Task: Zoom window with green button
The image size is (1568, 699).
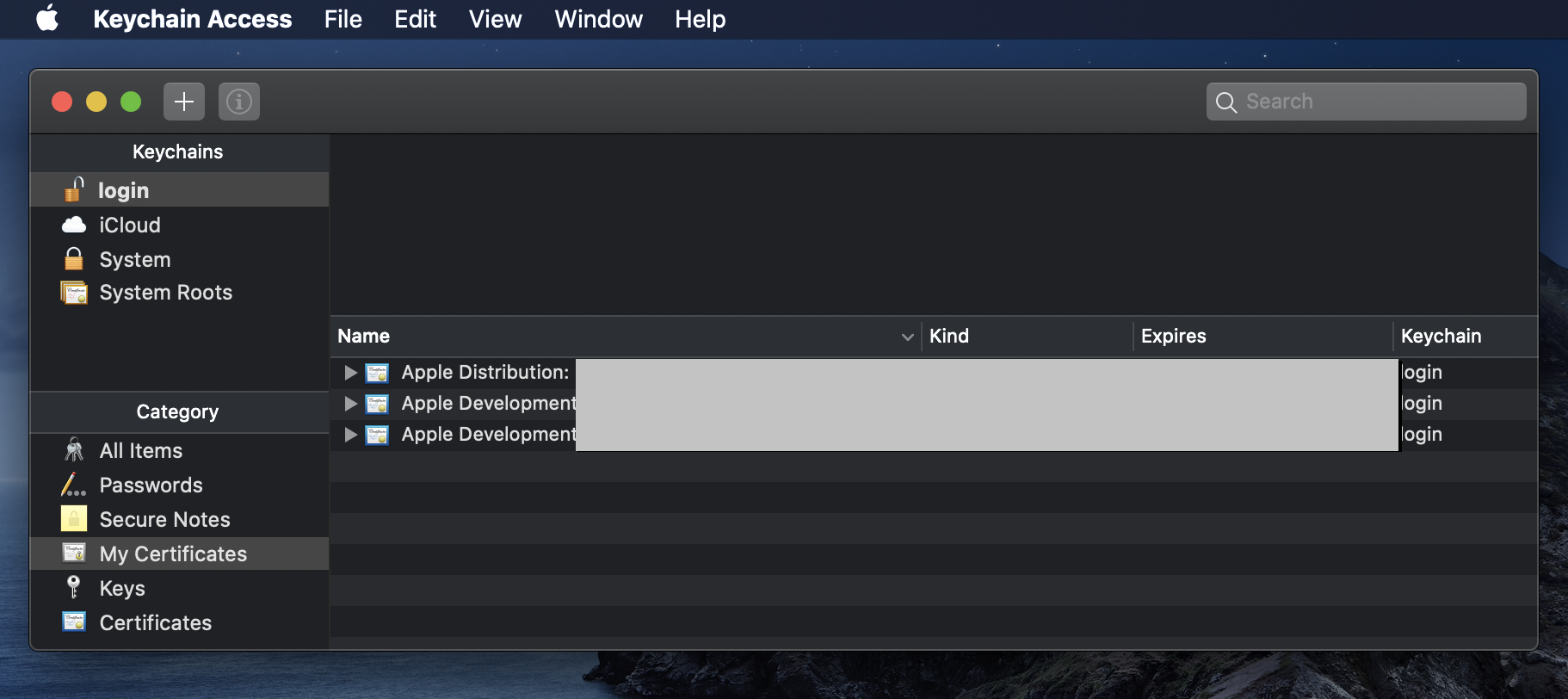Action: 131,102
